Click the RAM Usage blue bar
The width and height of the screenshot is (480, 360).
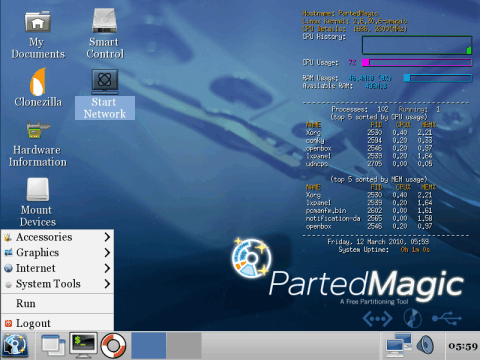tap(438, 78)
